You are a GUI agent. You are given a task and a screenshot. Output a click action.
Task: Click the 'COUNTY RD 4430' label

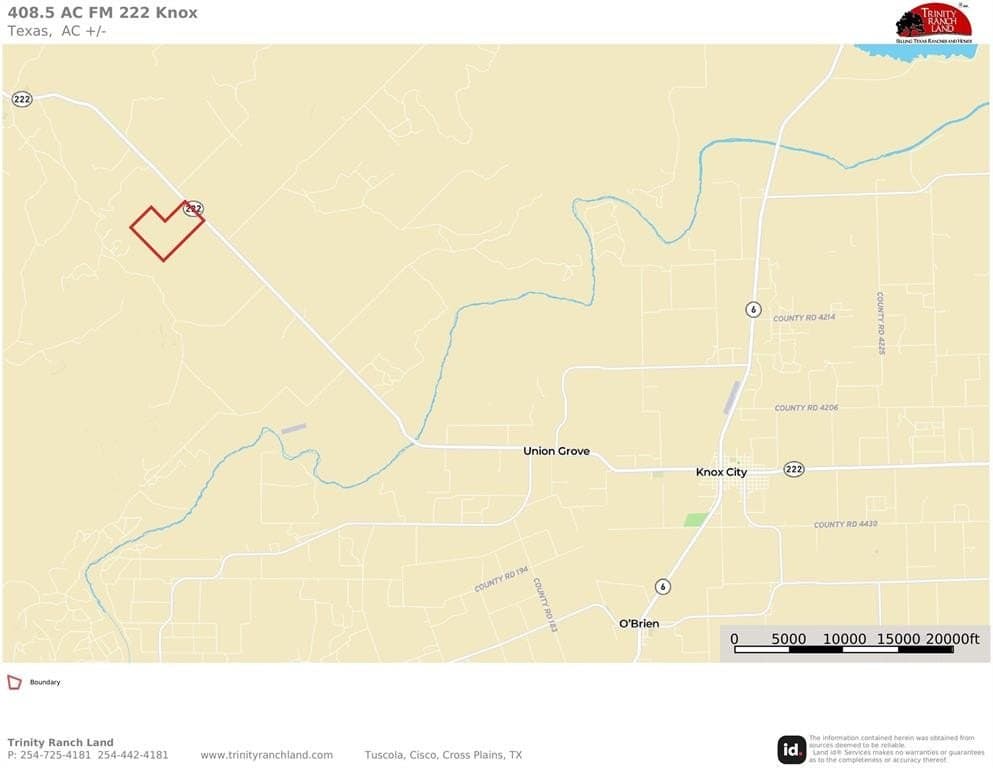(x=845, y=524)
